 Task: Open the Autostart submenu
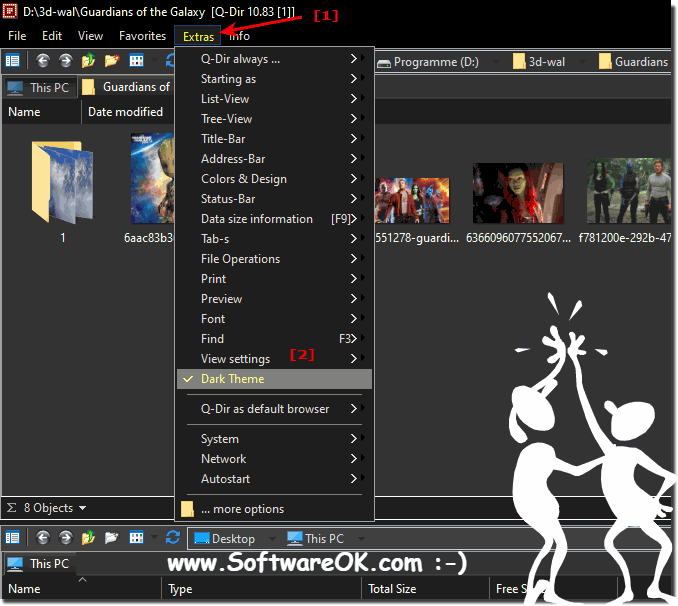(x=275, y=479)
